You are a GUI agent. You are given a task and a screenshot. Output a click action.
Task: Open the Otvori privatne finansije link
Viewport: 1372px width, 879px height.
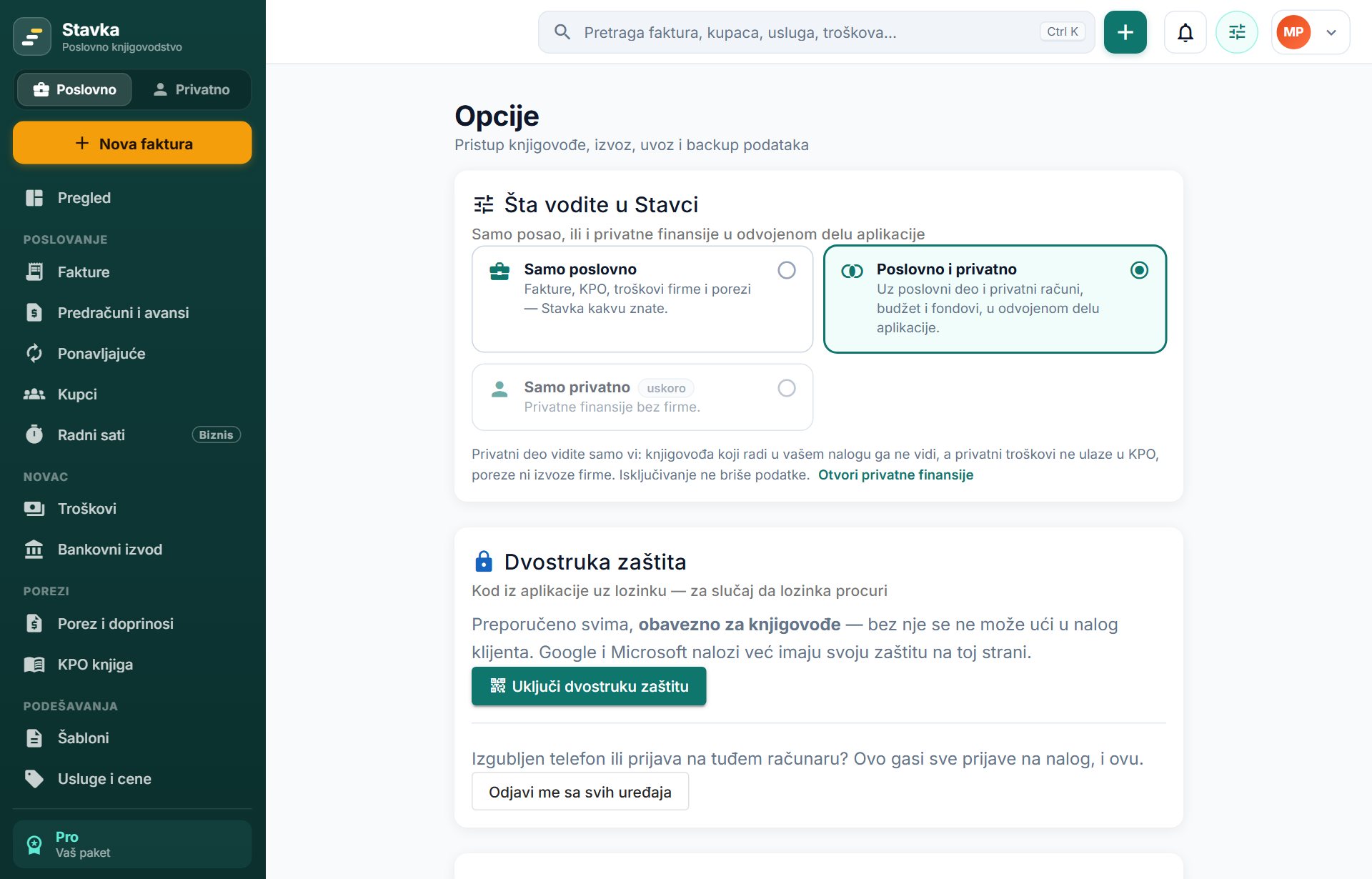895,475
